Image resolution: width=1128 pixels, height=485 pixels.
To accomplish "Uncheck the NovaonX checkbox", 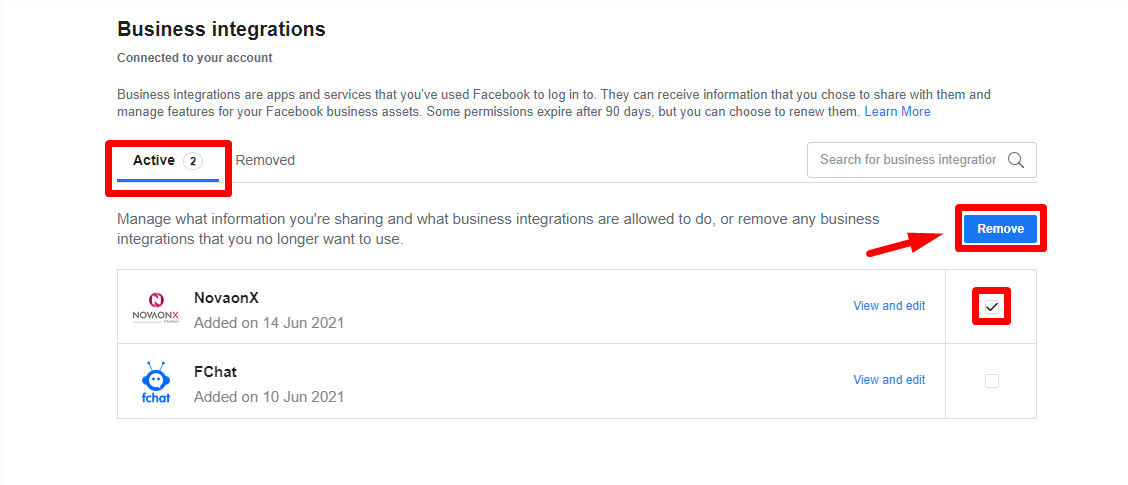I will pos(992,307).
